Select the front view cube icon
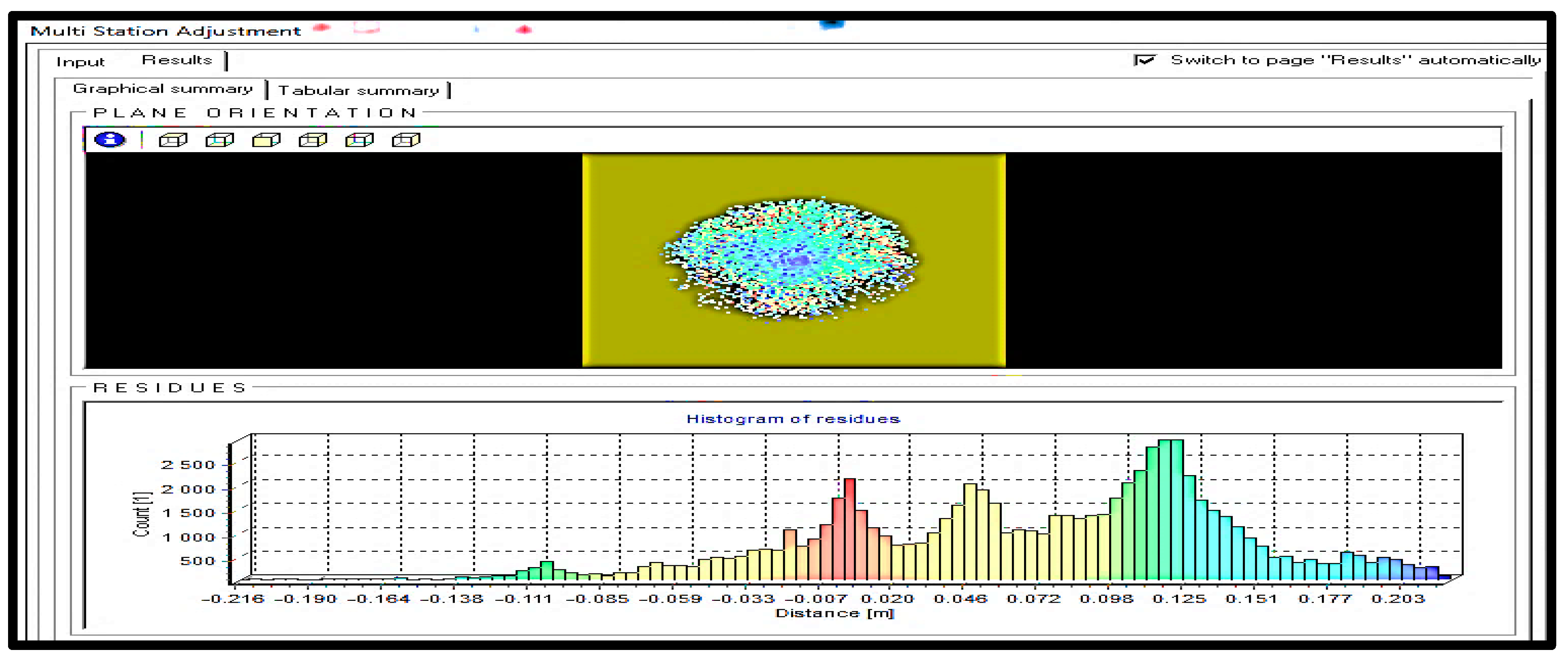The width and height of the screenshot is (1568, 665). point(266,140)
